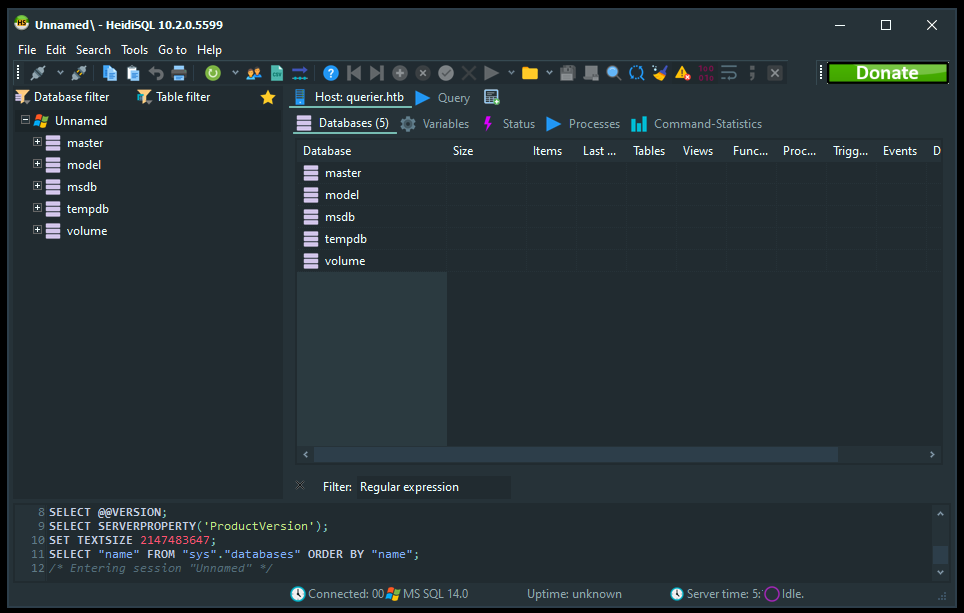Click the green Donate button
Image resolution: width=964 pixels, height=613 pixels.
point(887,73)
